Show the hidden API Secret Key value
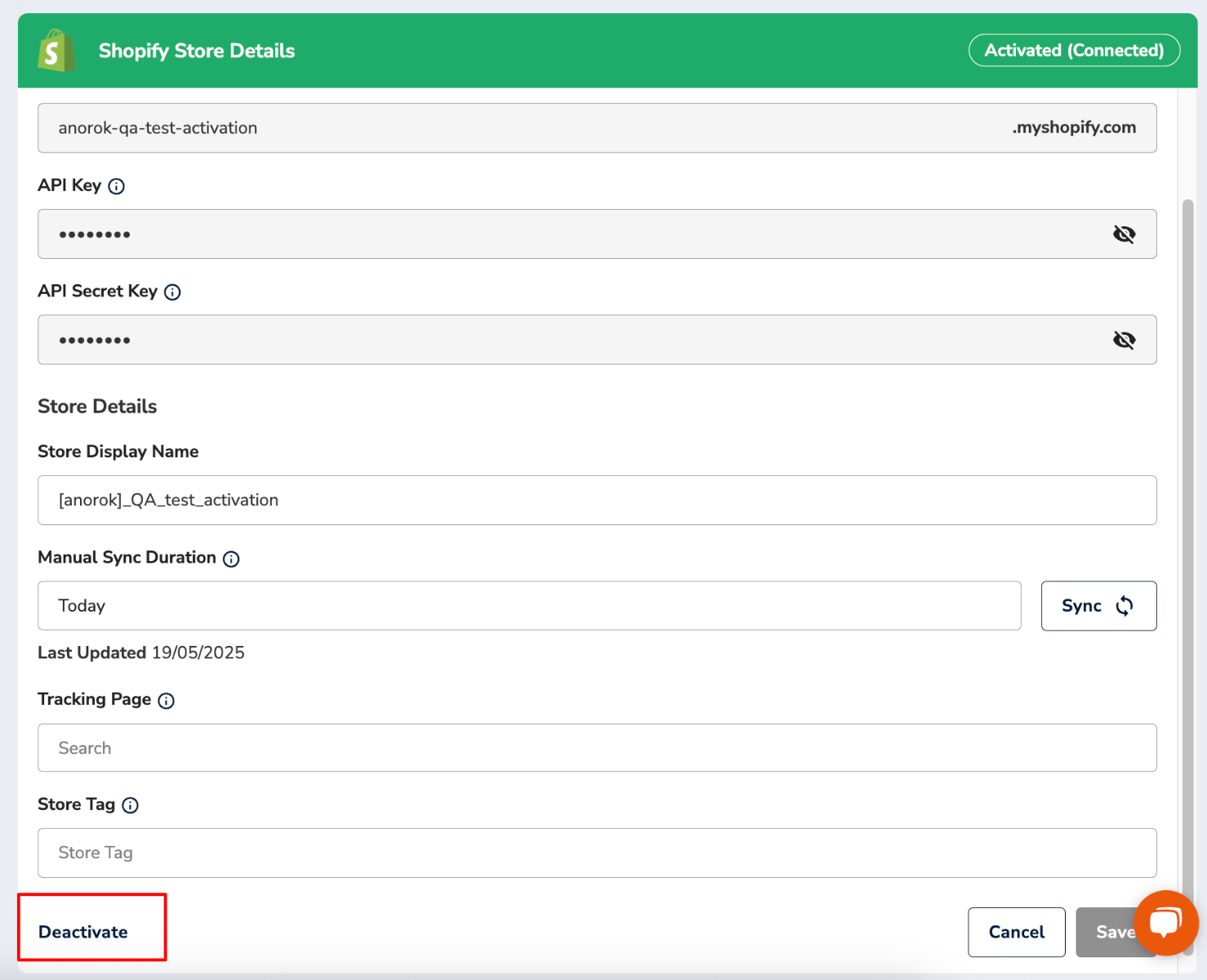The width and height of the screenshot is (1207, 980). click(1124, 340)
